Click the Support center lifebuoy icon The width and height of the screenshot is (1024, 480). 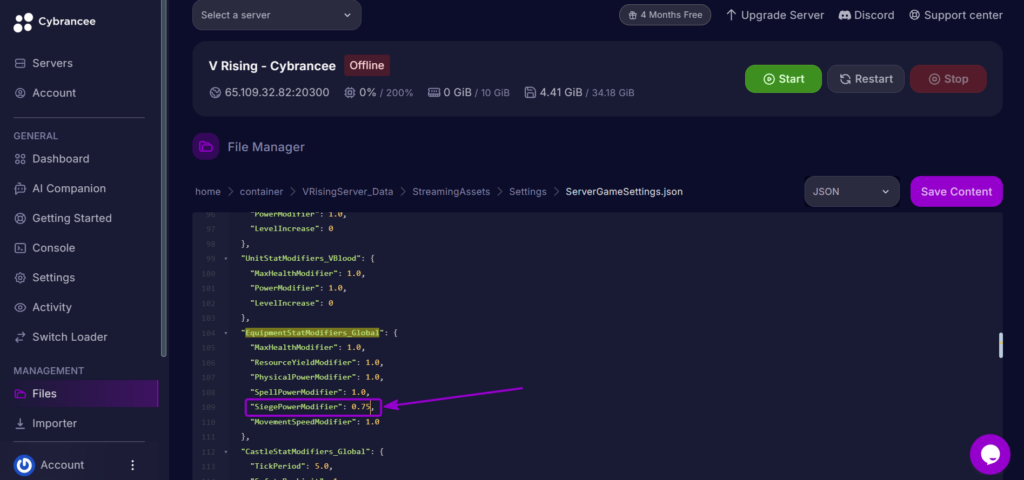pos(914,15)
